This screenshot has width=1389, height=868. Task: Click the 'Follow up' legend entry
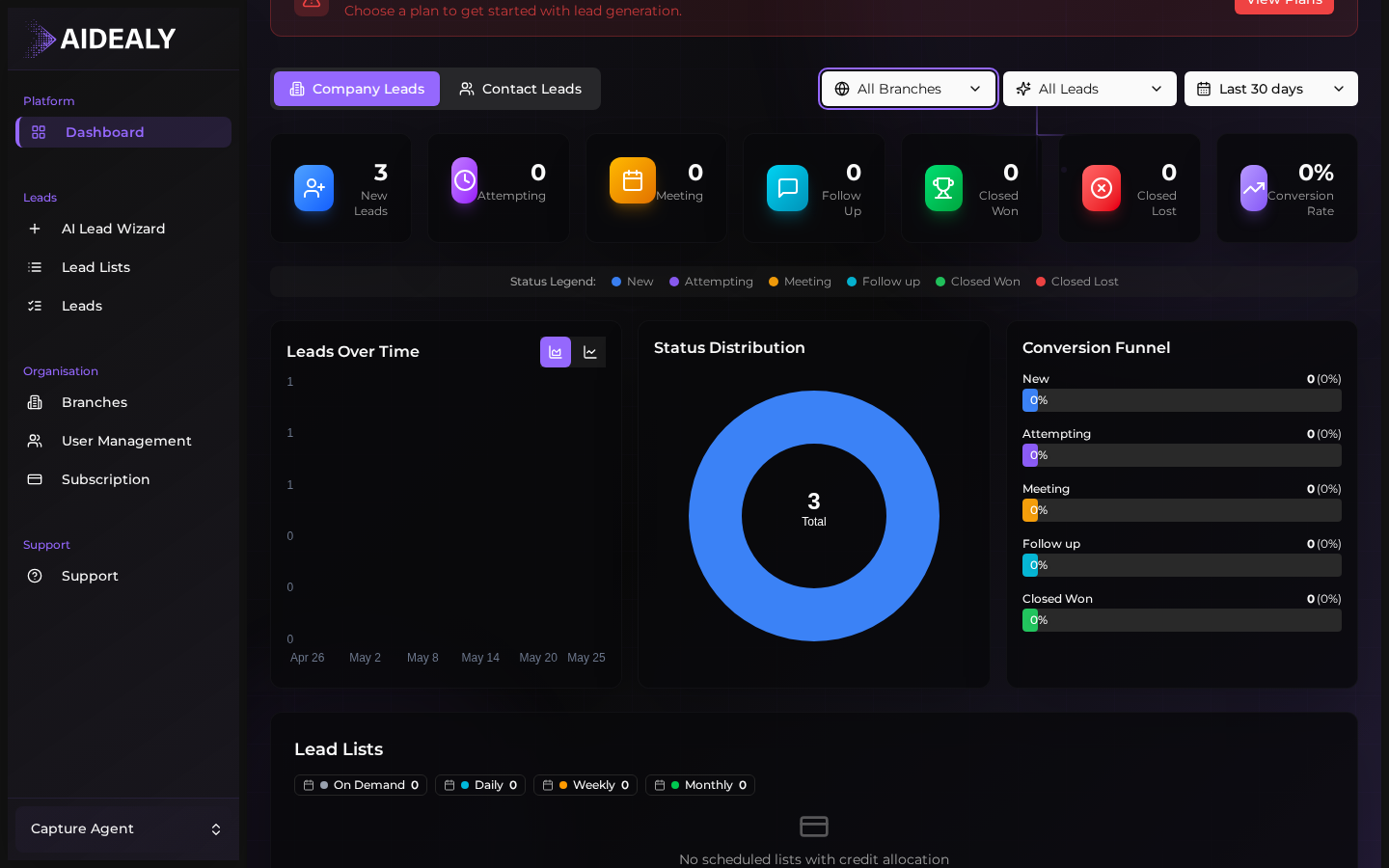tap(884, 282)
